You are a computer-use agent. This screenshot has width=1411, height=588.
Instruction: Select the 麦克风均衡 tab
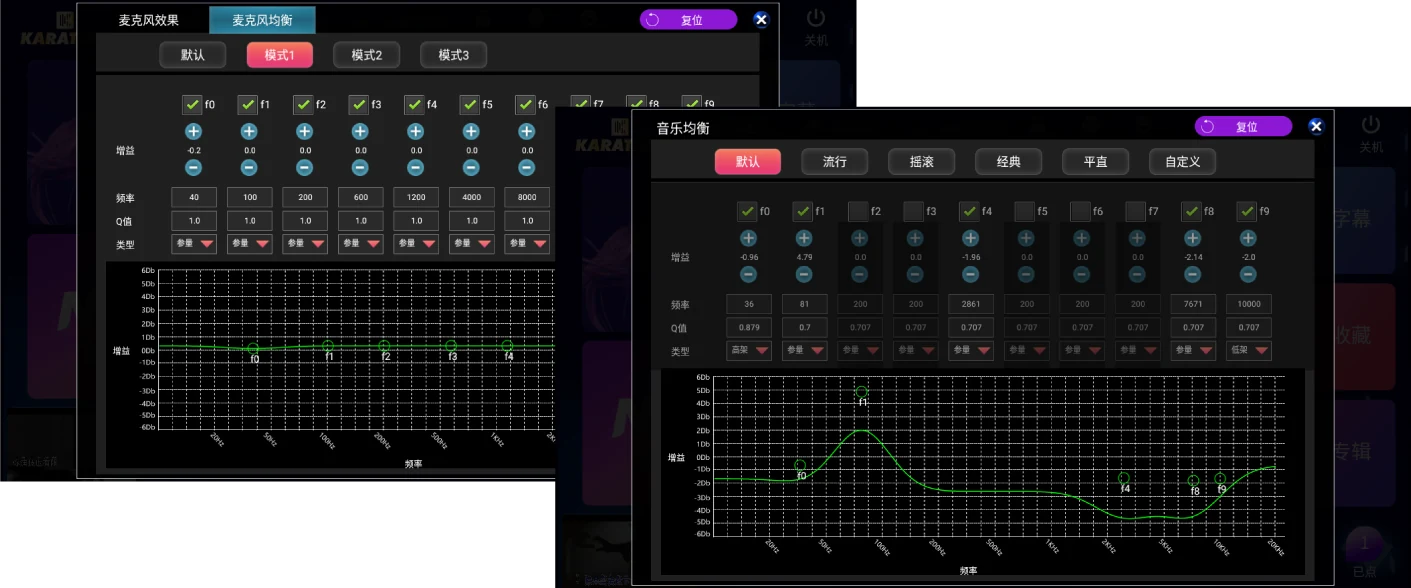click(262, 20)
